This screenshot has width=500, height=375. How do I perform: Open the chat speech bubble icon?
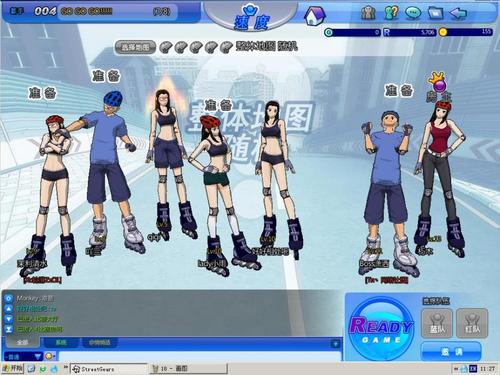pyautogui.click(x=413, y=13)
